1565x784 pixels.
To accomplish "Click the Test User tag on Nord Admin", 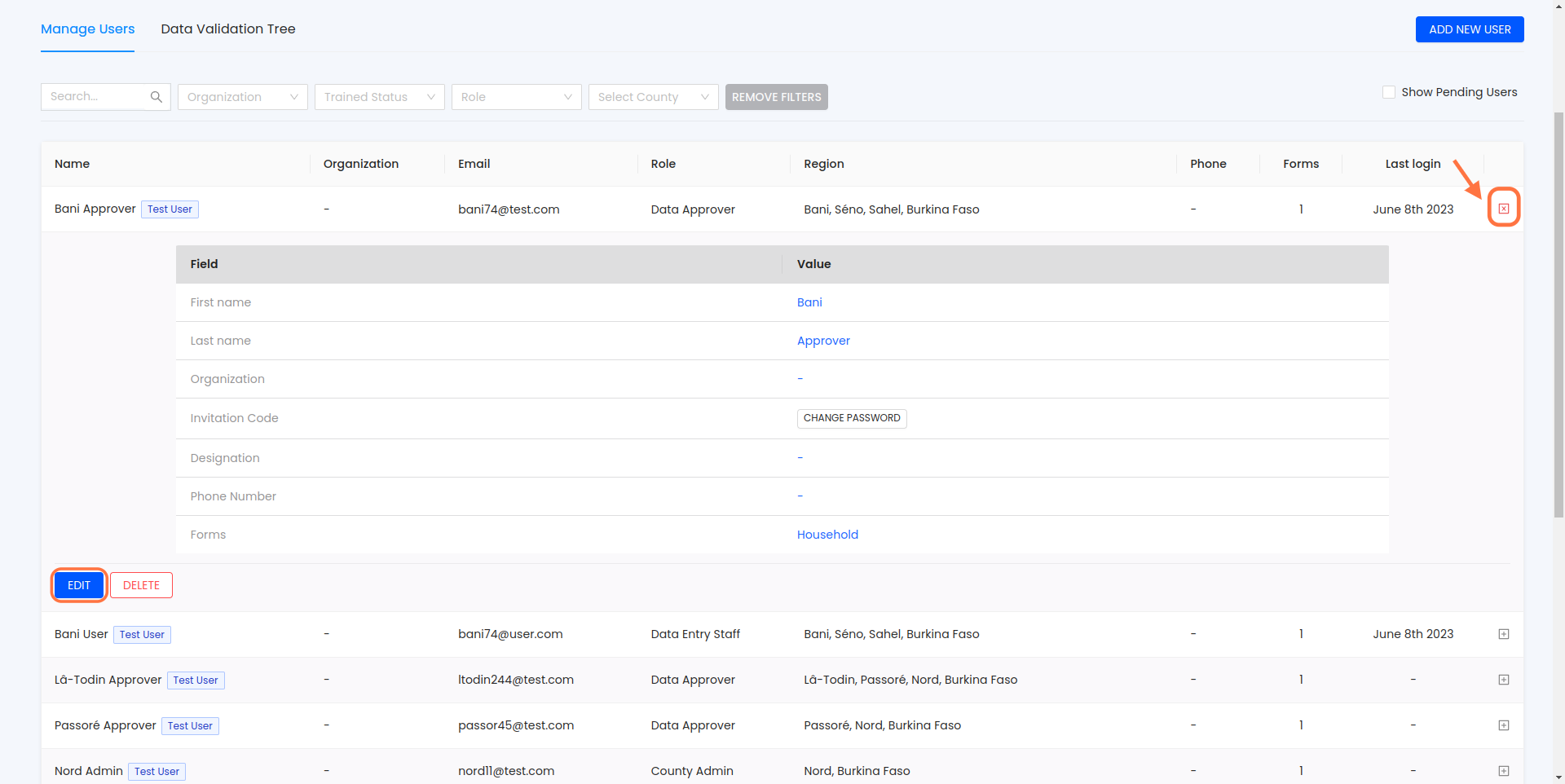I will pos(156,772).
